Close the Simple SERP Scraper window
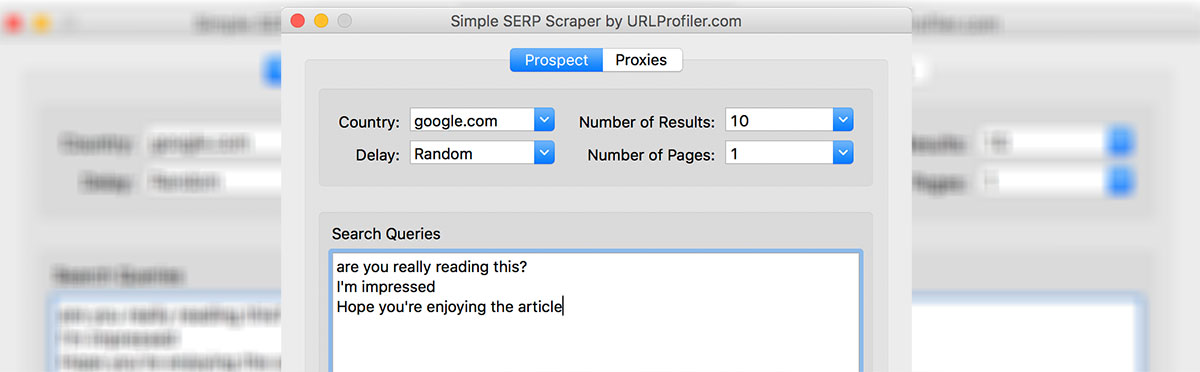The width and height of the screenshot is (1200, 372). (x=297, y=20)
